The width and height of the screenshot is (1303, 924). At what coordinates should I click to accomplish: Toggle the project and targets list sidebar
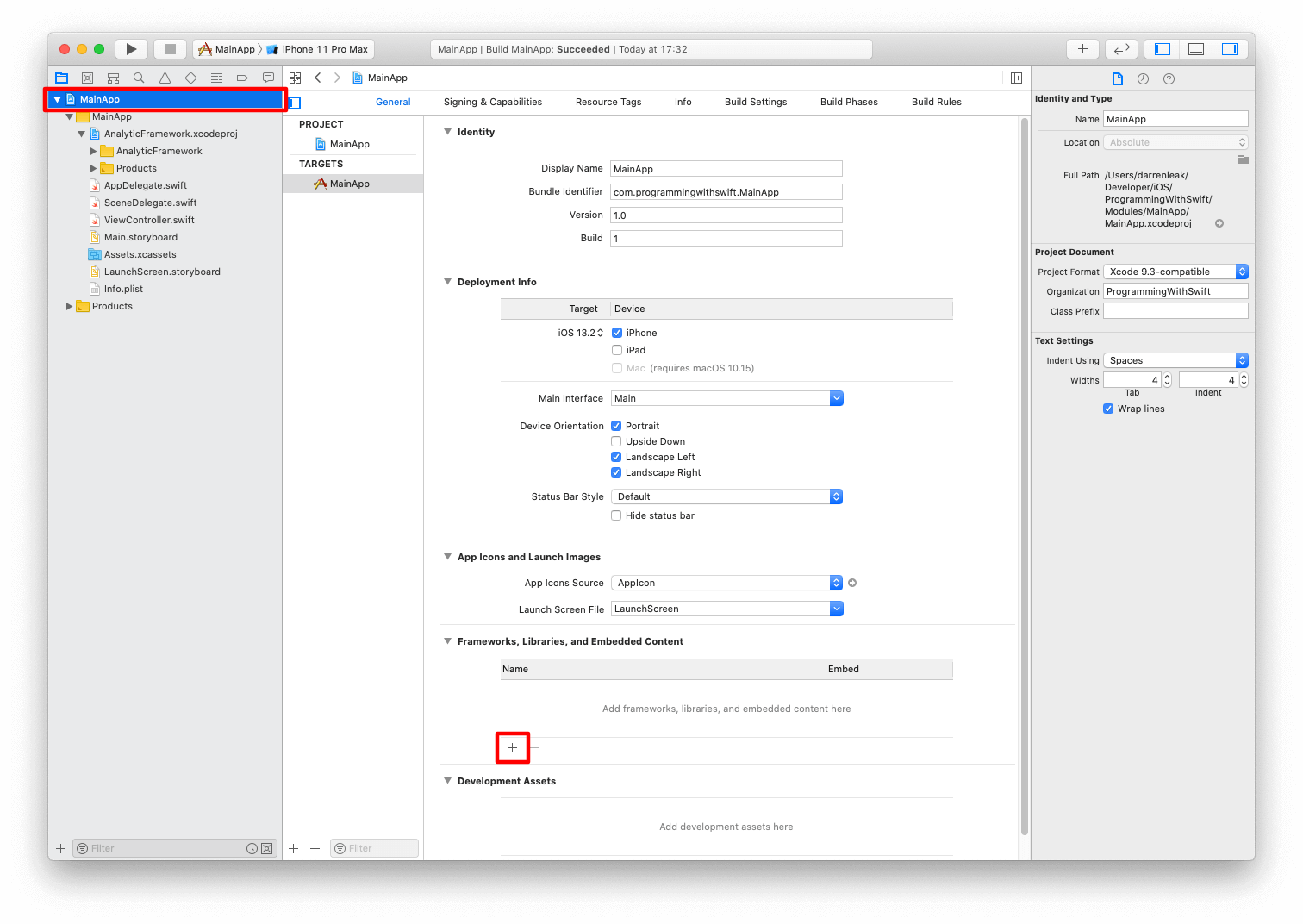coord(295,103)
